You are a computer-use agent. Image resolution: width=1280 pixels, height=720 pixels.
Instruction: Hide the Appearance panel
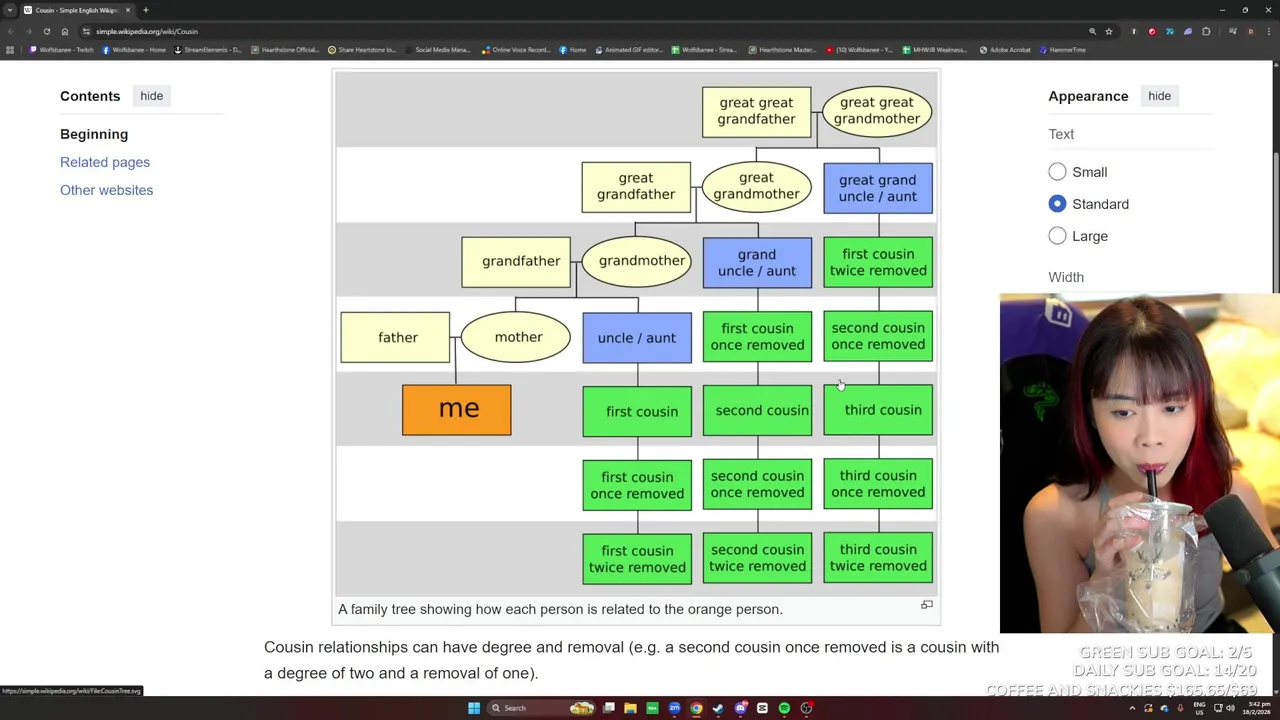click(1159, 96)
